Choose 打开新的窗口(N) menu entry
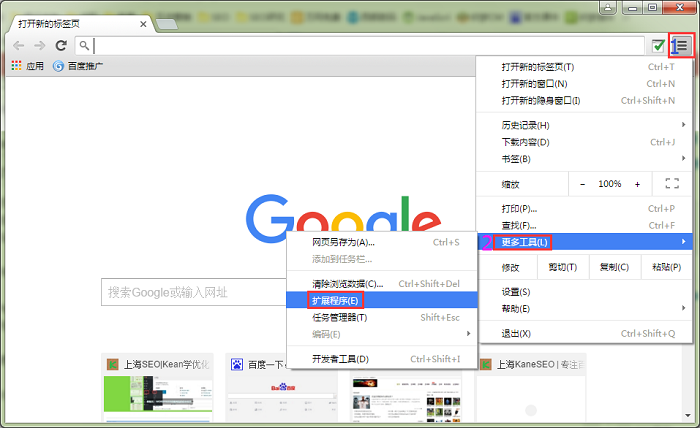The width and height of the screenshot is (700, 428). [584, 84]
